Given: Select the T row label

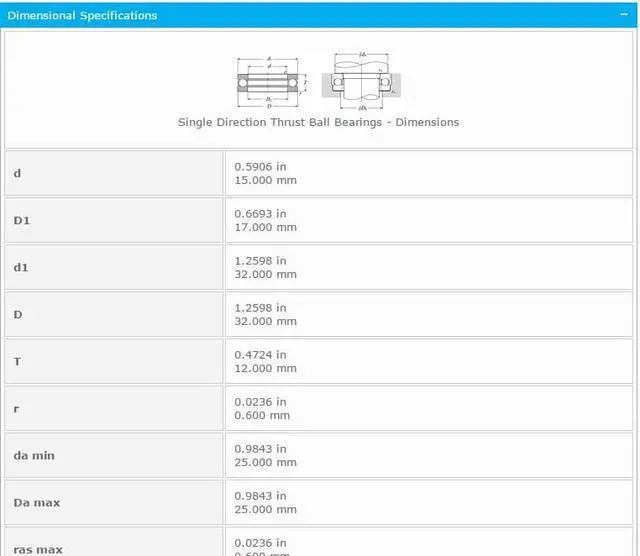Looking at the screenshot, I should click(17, 361).
